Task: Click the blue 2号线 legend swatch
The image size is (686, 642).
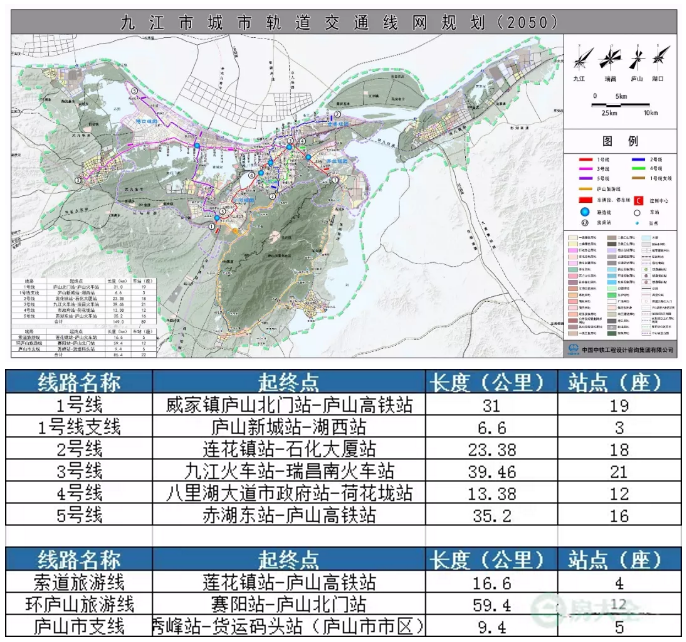Action: (x=638, y=160)
